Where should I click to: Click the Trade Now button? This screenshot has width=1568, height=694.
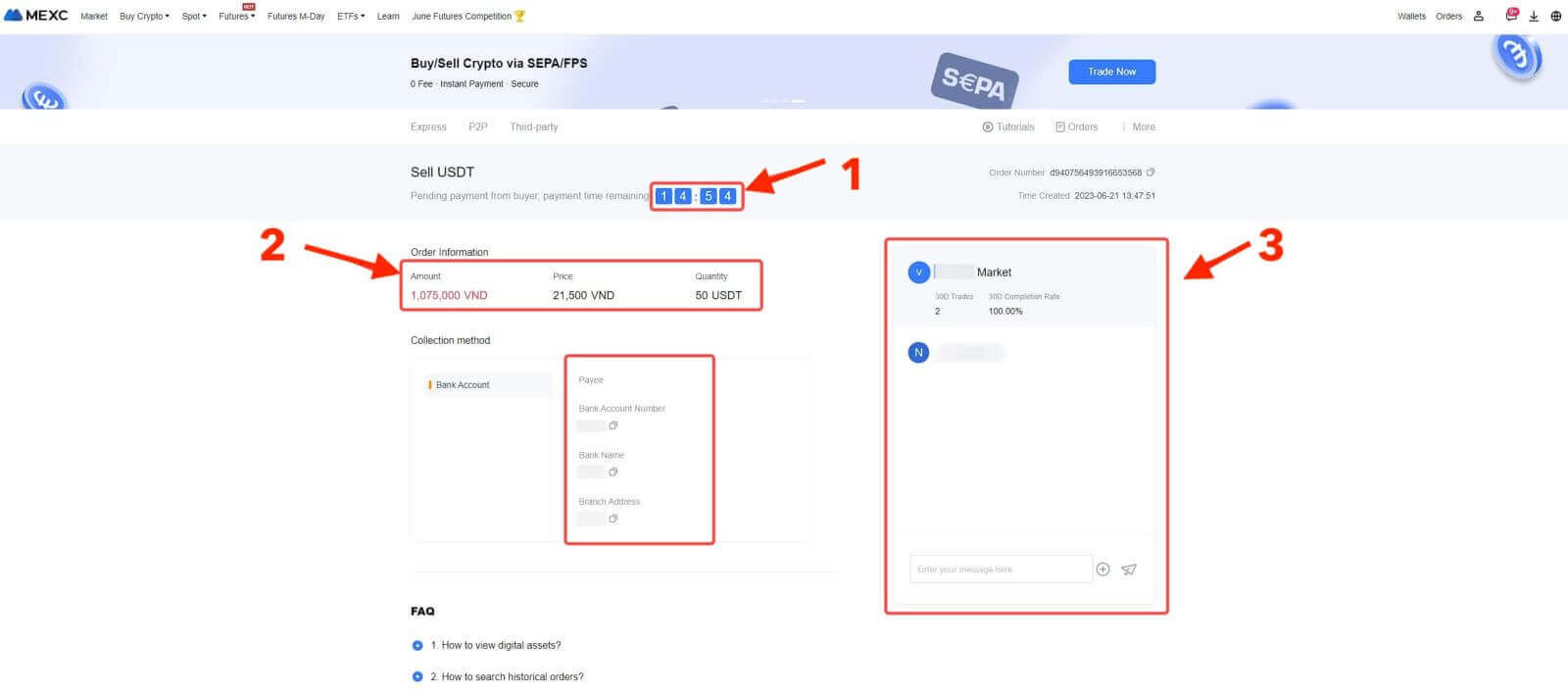[1111, 72]
